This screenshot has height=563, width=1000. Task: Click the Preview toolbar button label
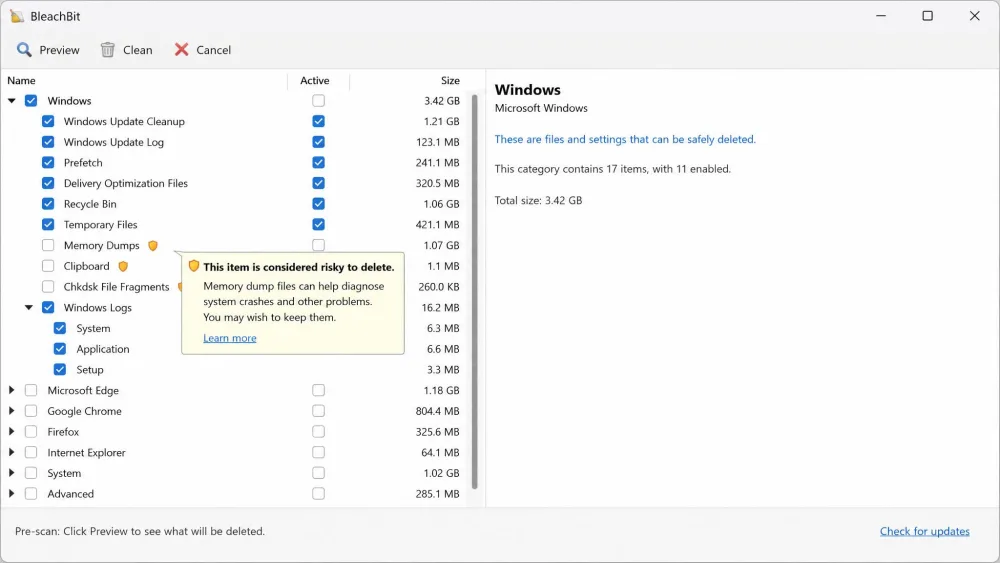click(59, 50)
